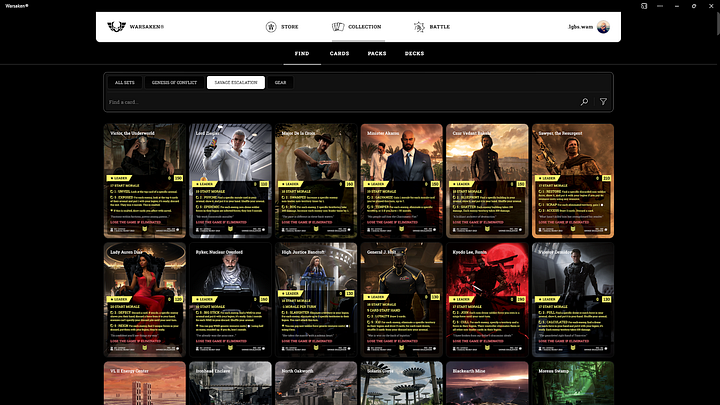The image size is (720, 405).
Task: Open the Lady Auren card
Action: point(145,299)
